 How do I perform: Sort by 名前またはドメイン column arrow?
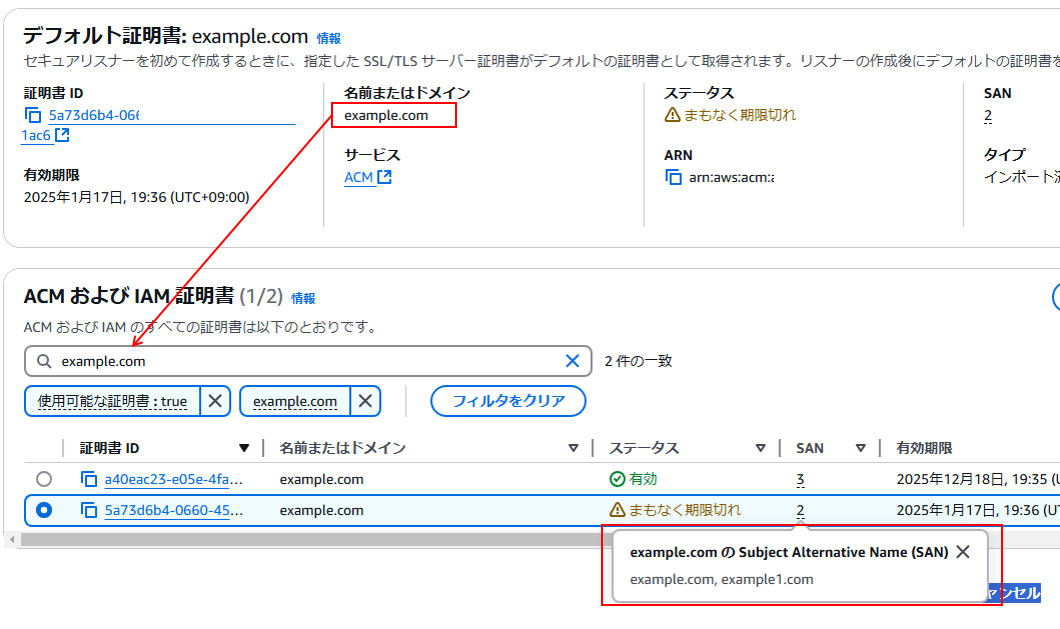[573, 448]
